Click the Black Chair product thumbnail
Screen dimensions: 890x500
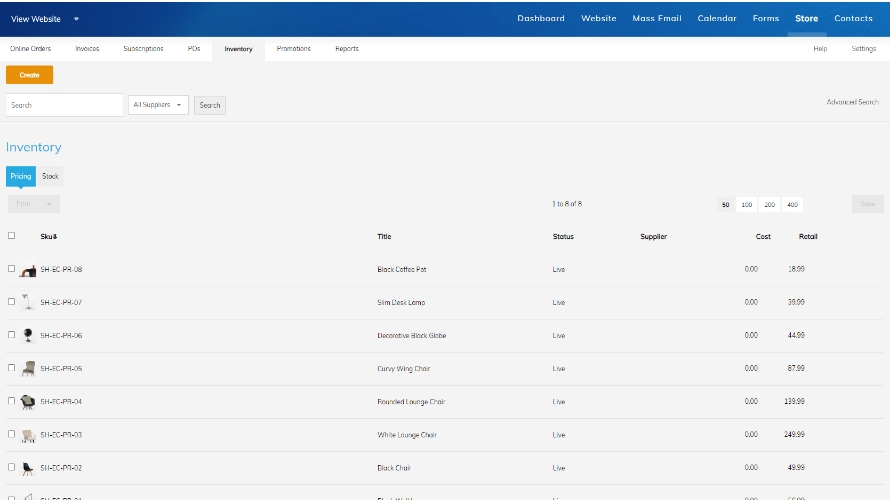tap(28, 467)
